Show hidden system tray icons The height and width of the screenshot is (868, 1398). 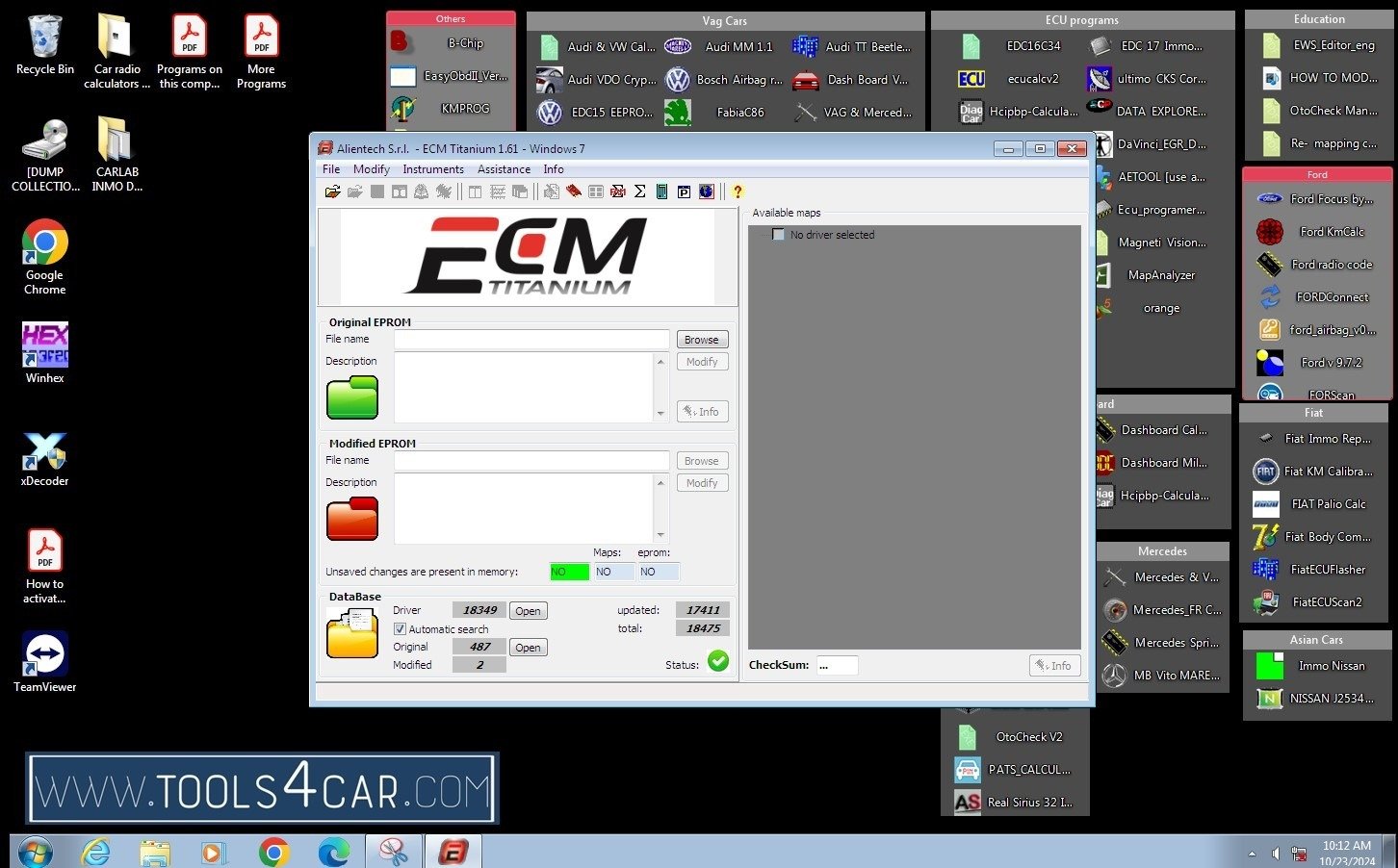click(1252, 854)
